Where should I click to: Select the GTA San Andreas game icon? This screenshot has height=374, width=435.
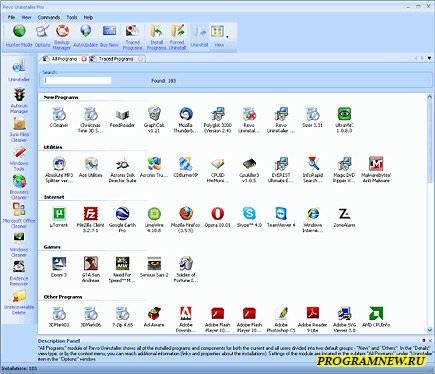point(91,270)
